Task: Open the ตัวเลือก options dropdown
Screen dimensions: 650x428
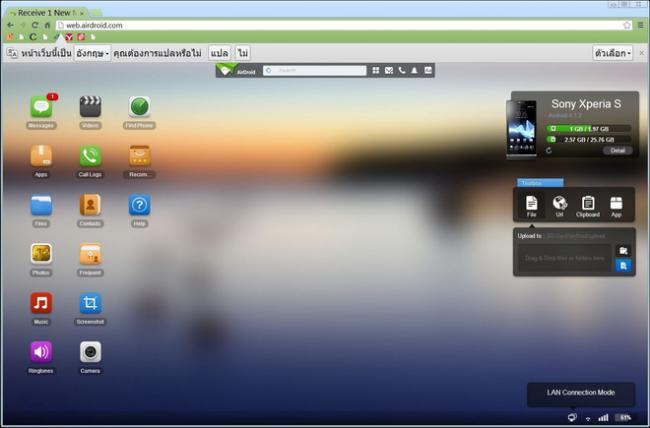Action: [612, 53]
